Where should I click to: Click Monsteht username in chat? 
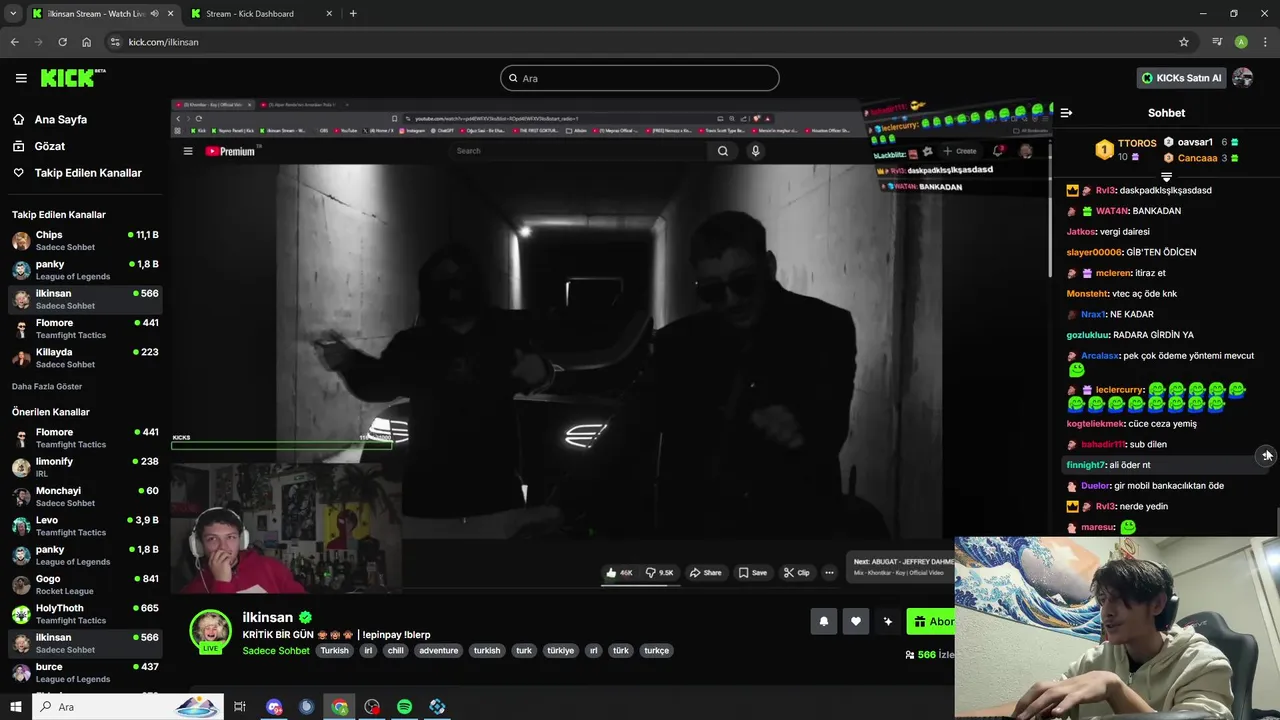(1088, 294)
